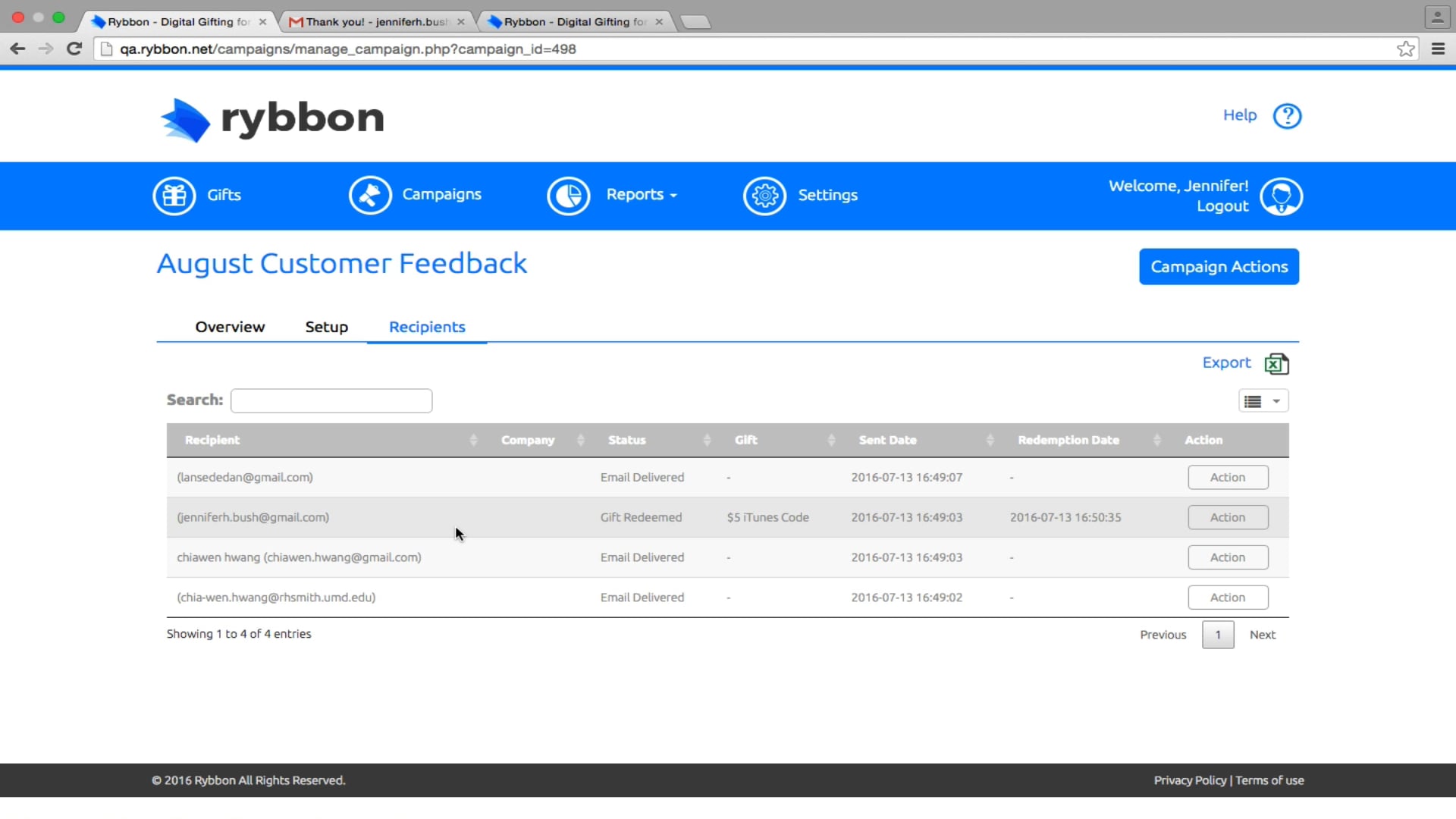This screenshot has height=819, width=1456.
Task: Click the Rybbon logo
Action: (x=272, y=119)
